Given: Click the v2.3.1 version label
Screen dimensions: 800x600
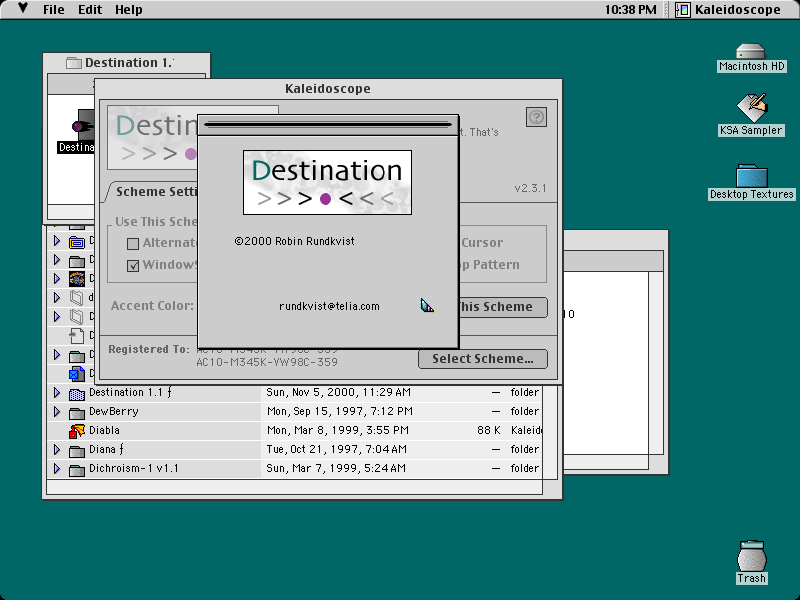Looking at the screenshot, I should tap(530, 188).
